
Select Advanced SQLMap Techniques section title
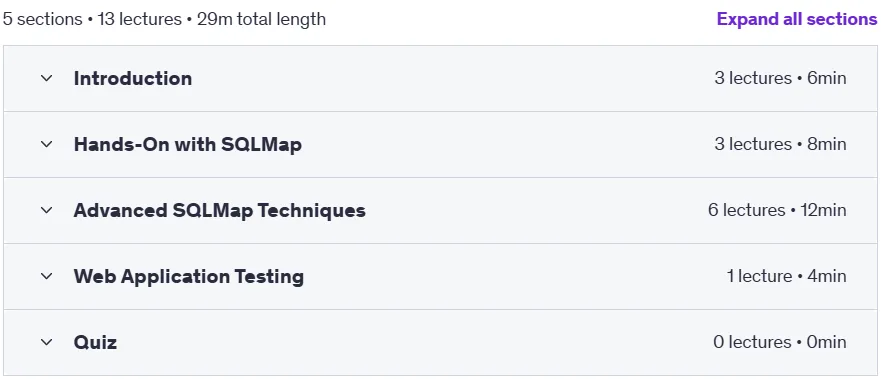(220, 211)
